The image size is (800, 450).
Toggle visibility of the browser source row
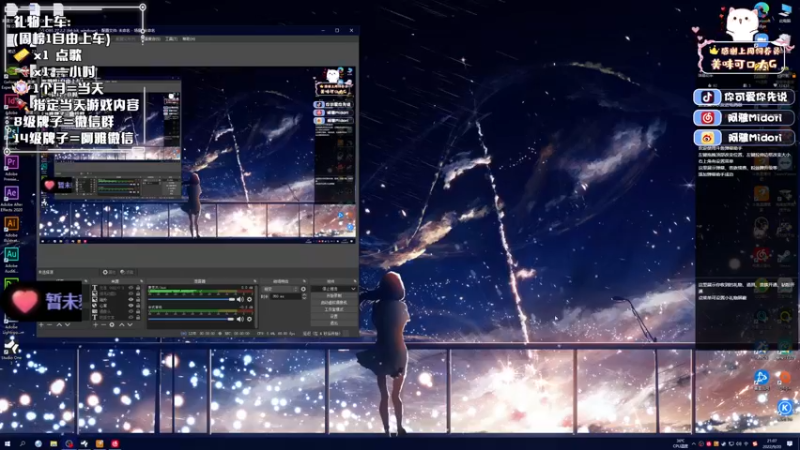coord(131,305)
